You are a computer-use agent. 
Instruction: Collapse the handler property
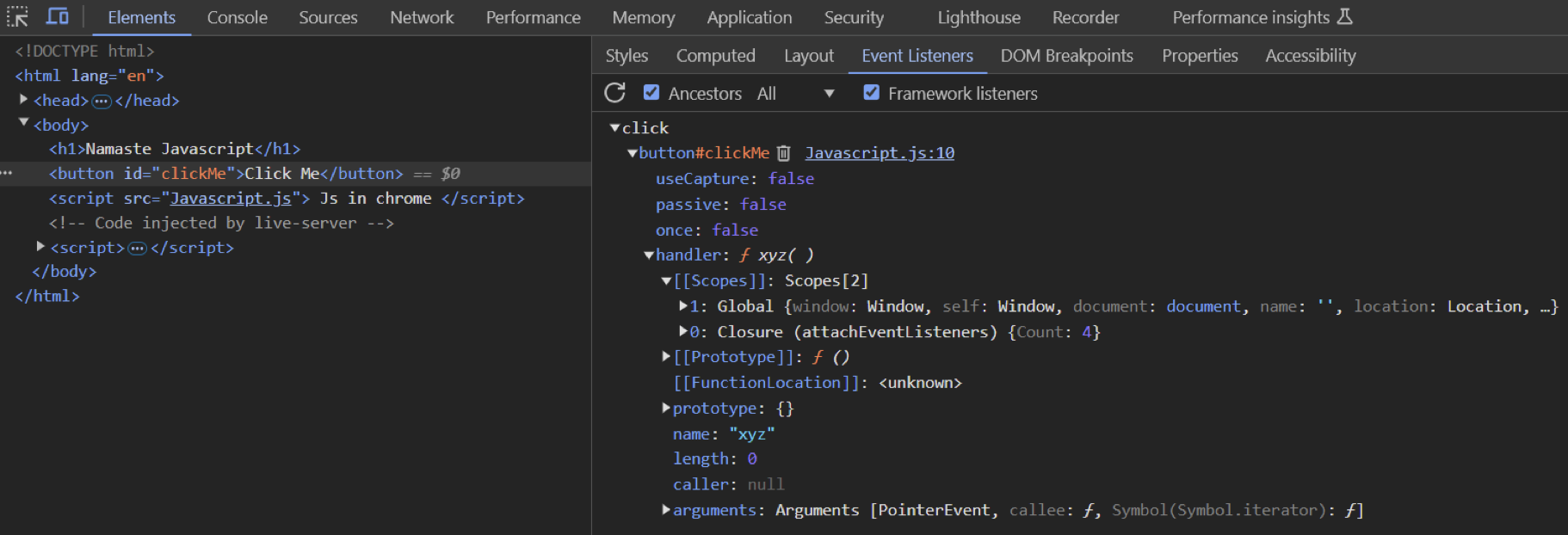pos(649,255)
